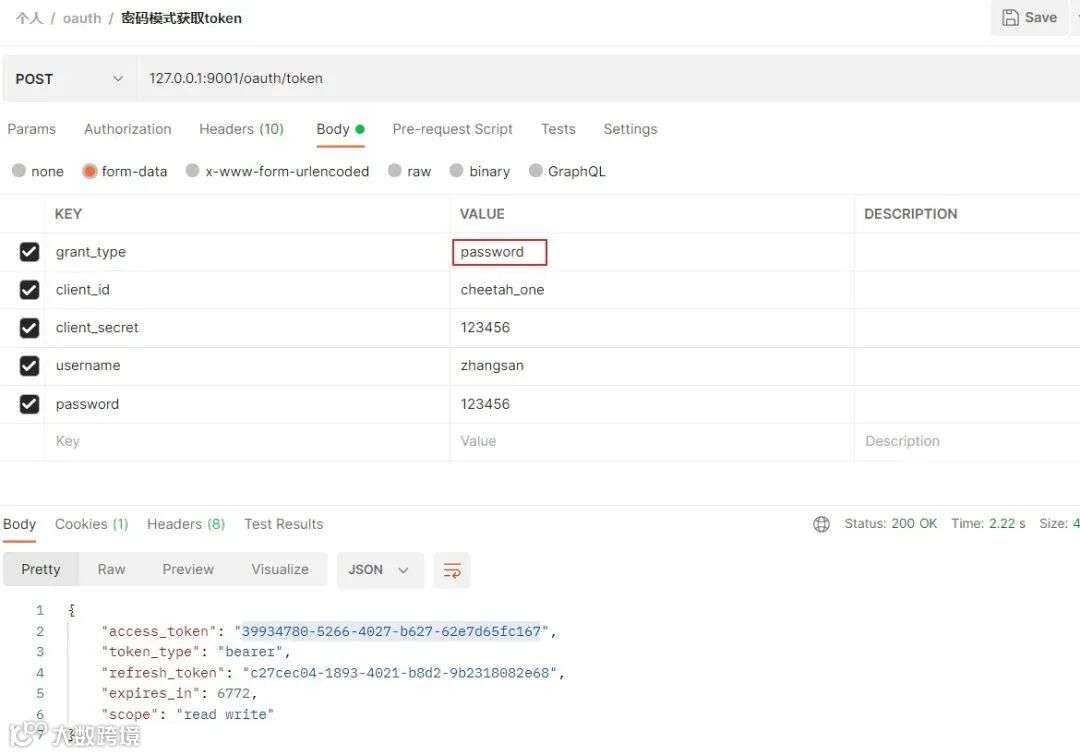Click the access_token value in response

[x=391, y=632]
